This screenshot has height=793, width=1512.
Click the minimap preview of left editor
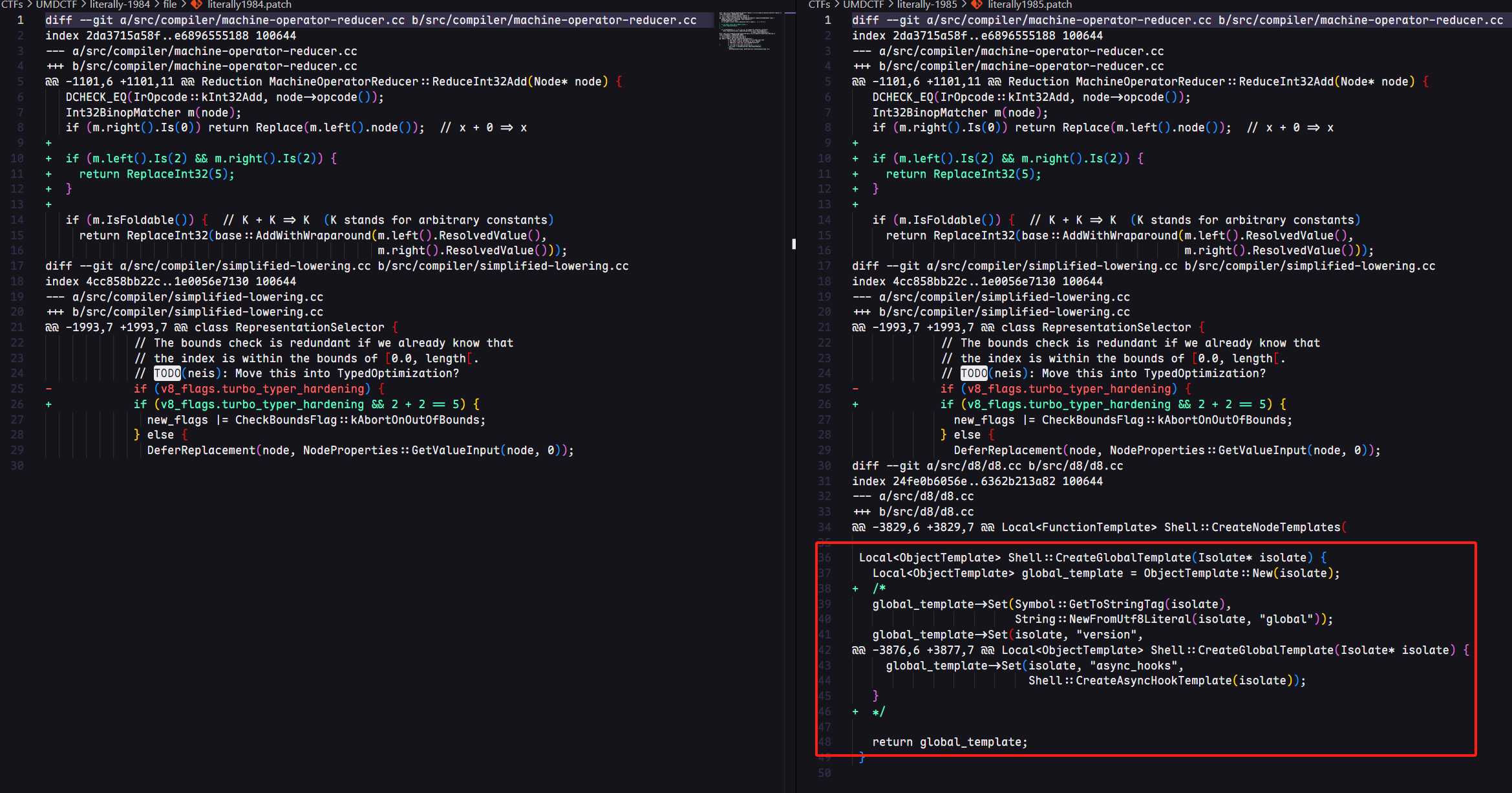[748, 30]
